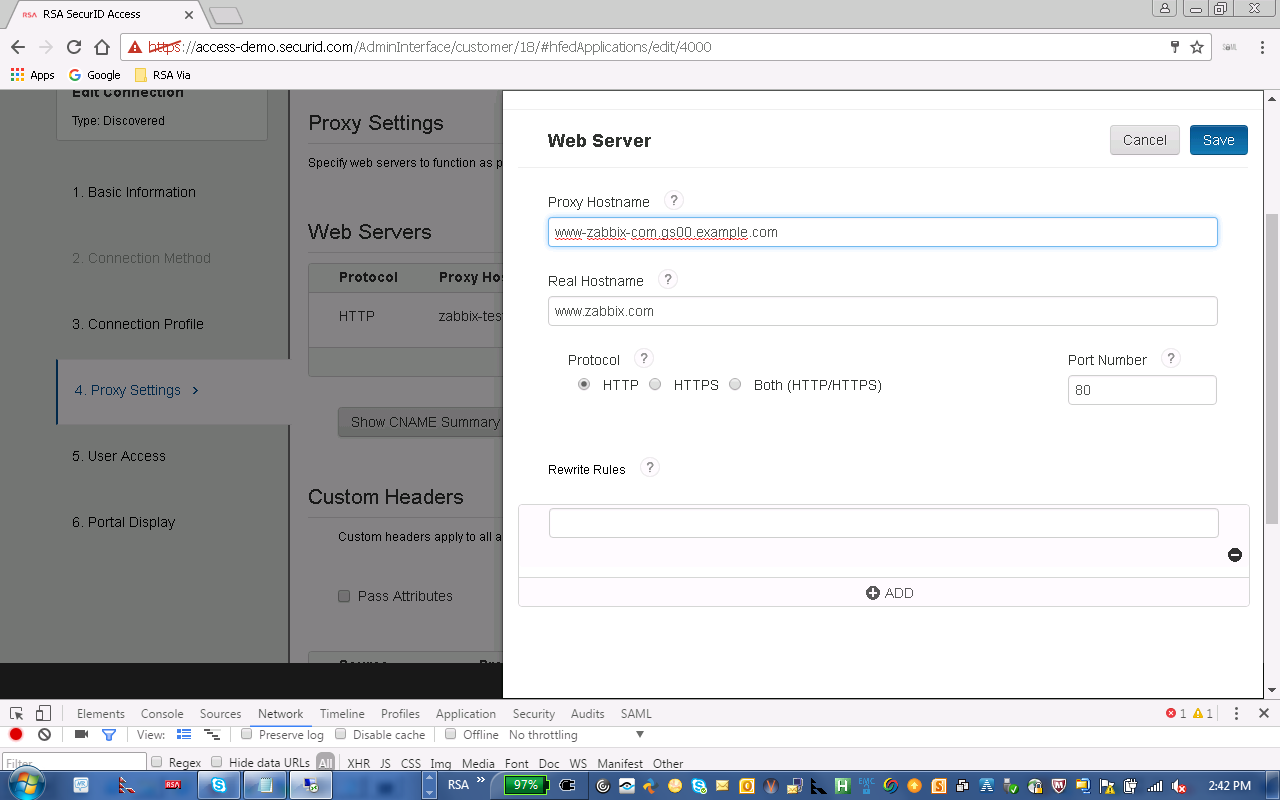Click the Proxy Hostname help icon

[x=674, y=201]
